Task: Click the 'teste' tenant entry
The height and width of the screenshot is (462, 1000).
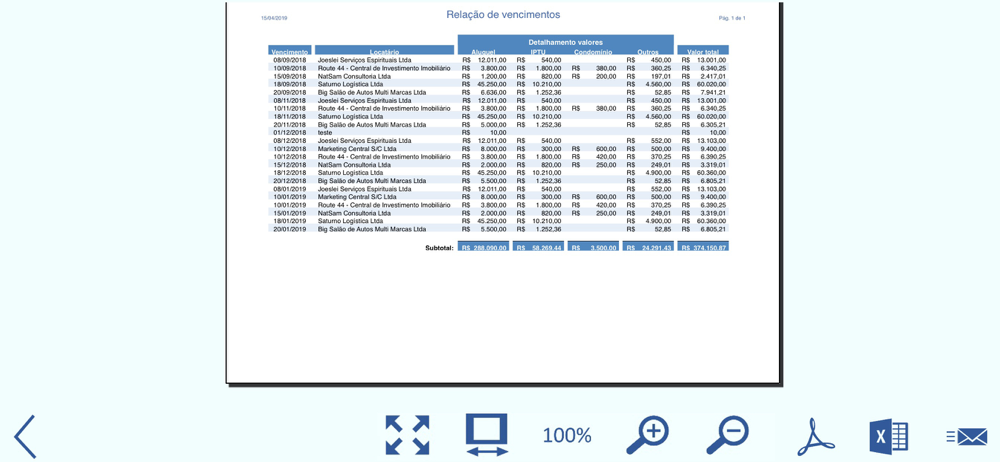Action: (325, 132)
